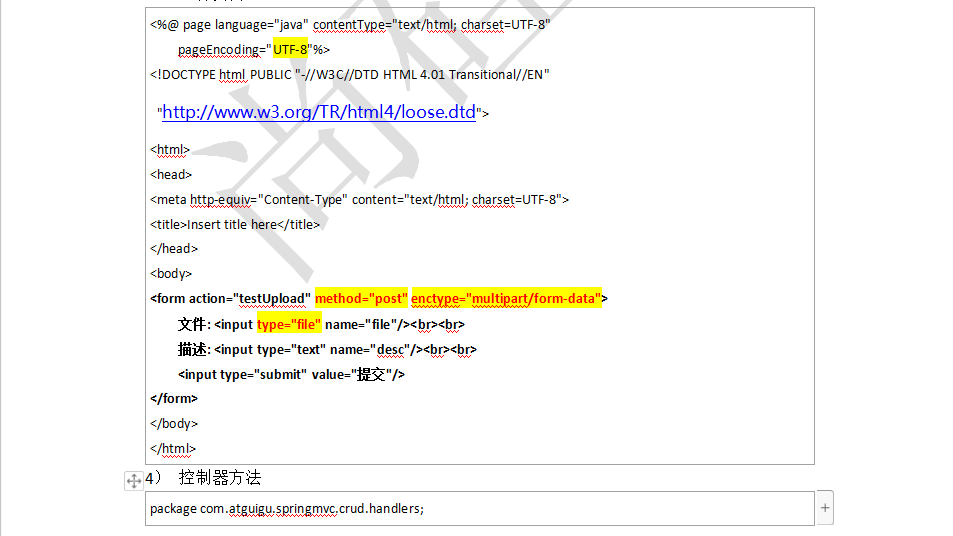Viewport: 953px width, 536px height.
Task: Click the highlighted UTF-8 pageEncoding value
Action: (x=291, y=49)
